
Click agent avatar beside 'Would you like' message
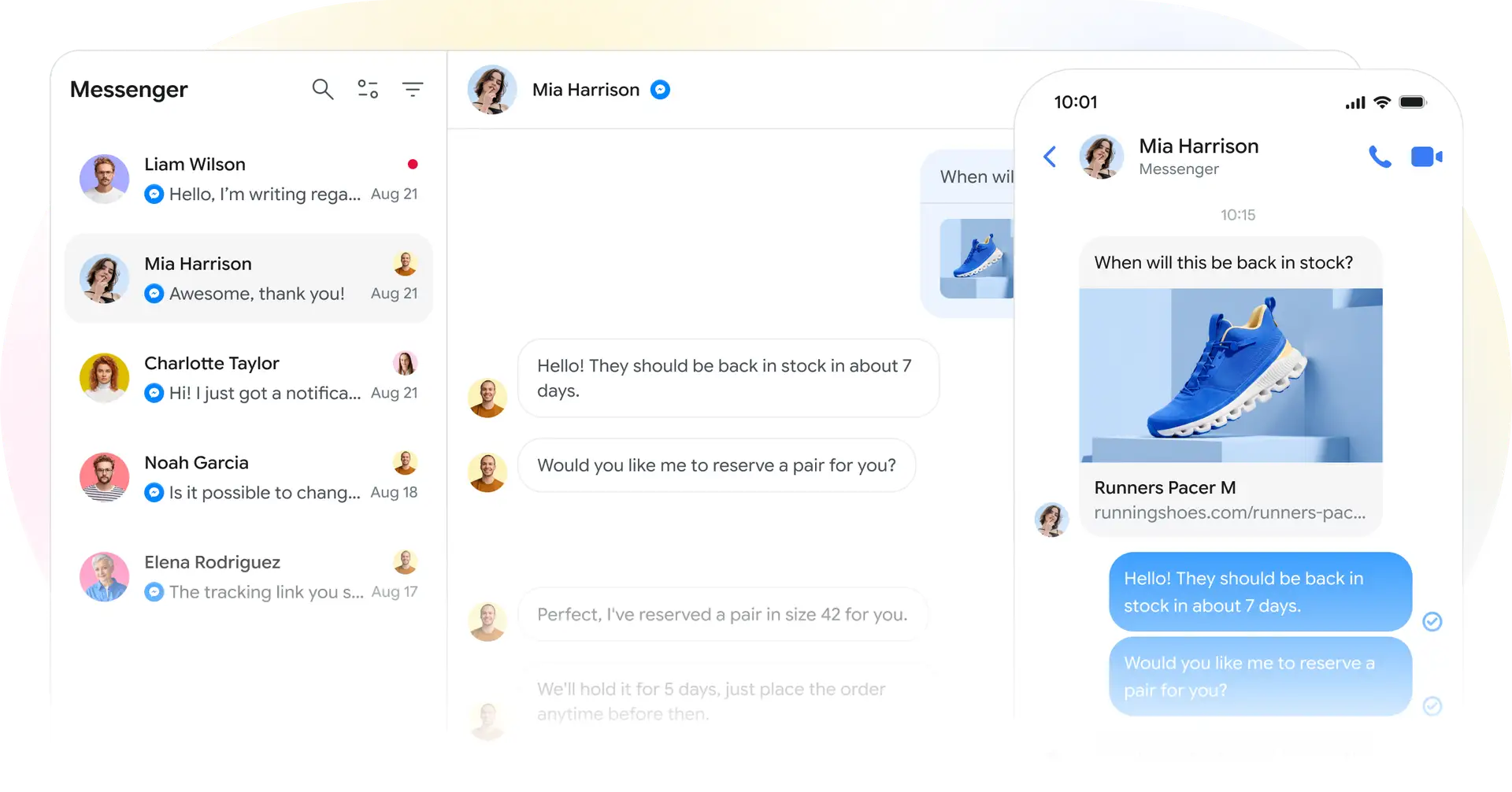coord(487,472)
